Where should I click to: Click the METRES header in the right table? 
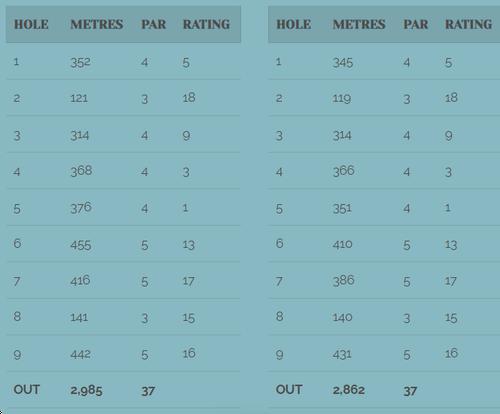359,24
